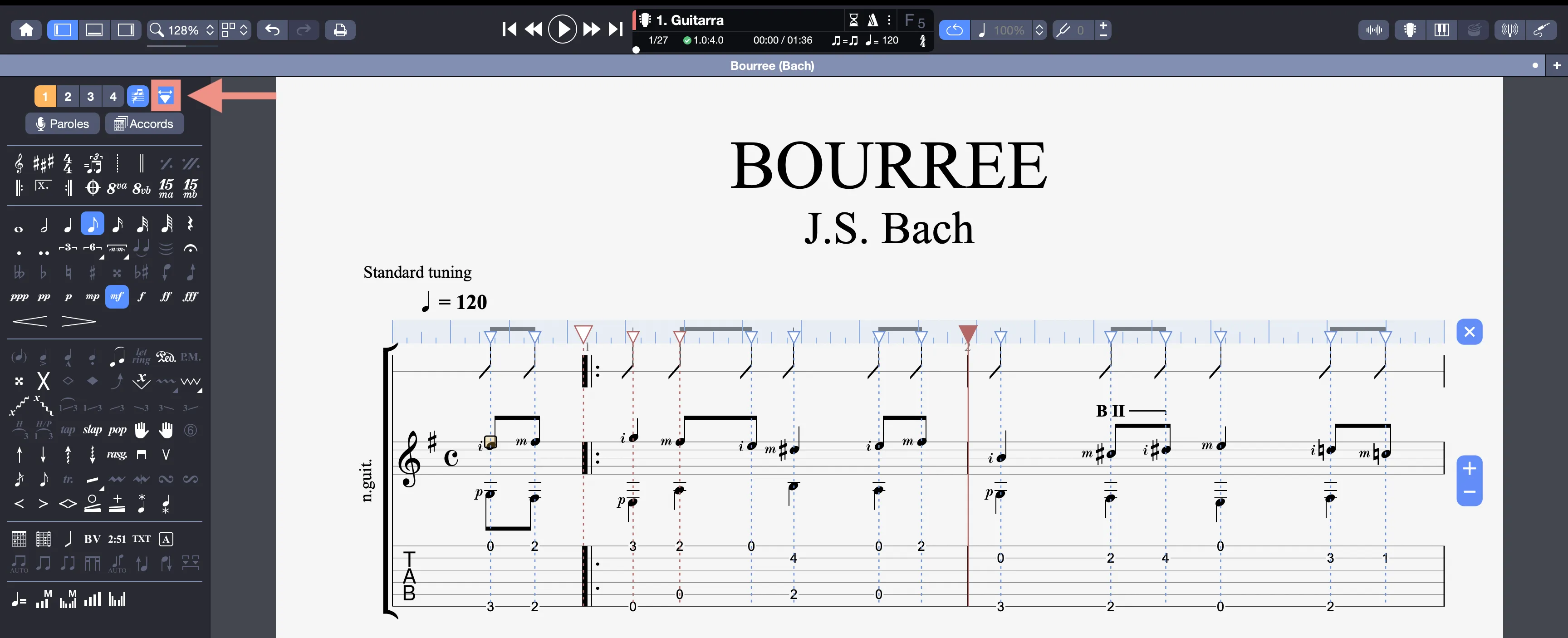This screenshot has width=1568, height=638.
Task: Toggle the bottom global view panel
Action: pyautogui.click(x=94, y=30)
